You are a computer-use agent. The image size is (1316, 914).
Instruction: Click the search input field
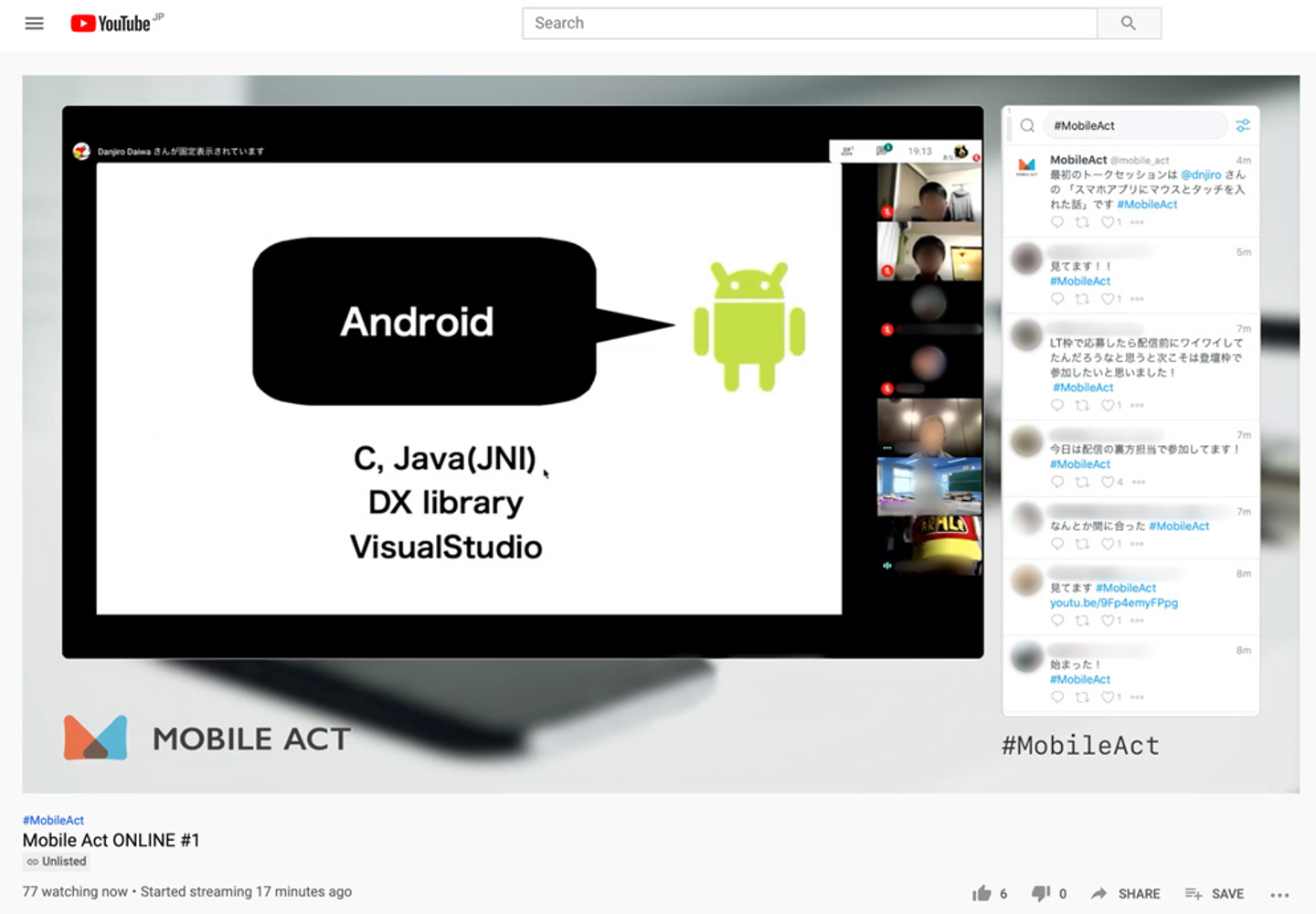tap(809, 24)
